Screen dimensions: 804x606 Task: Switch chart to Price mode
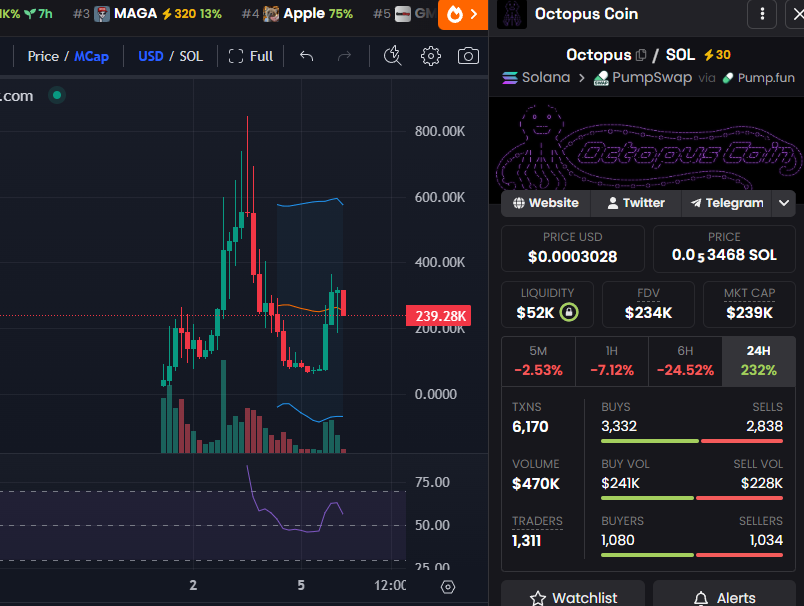point(43,56)
